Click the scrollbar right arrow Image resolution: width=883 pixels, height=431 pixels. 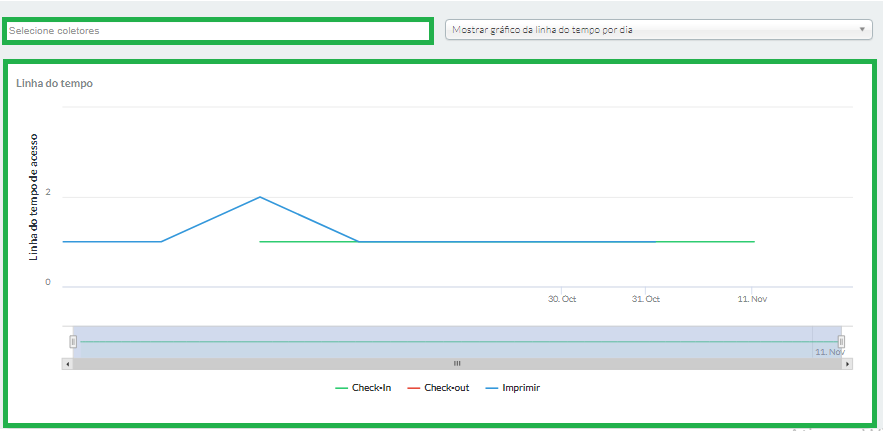(x=848, y=364)
